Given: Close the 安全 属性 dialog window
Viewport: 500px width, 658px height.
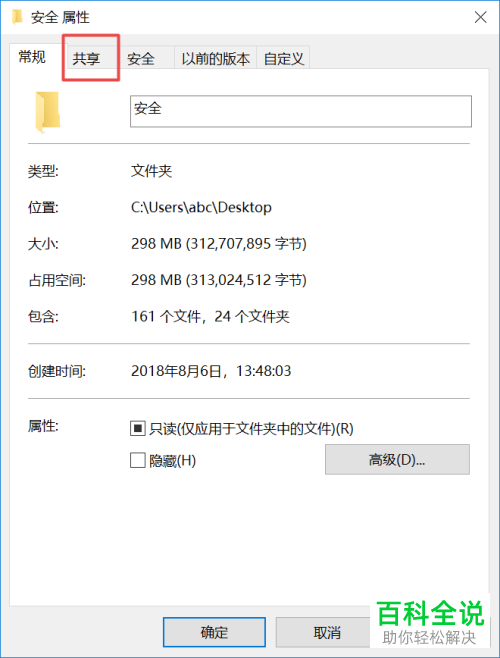Looking at the screenshot, I should click(x=480, y=17).
